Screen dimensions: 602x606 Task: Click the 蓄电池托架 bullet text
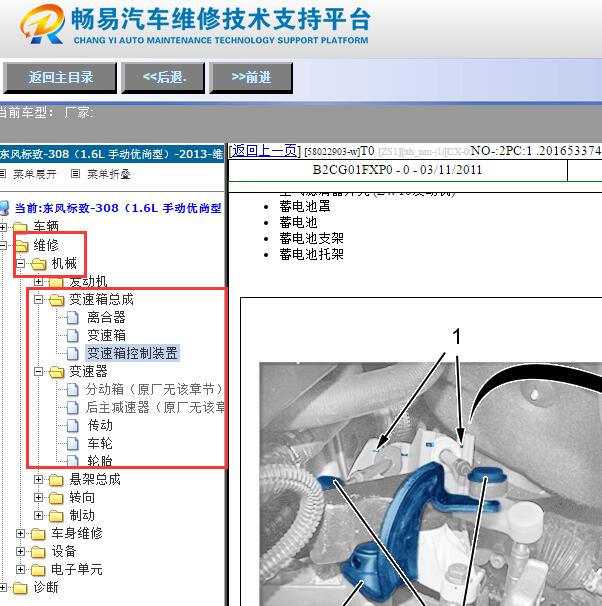point(311,254)
